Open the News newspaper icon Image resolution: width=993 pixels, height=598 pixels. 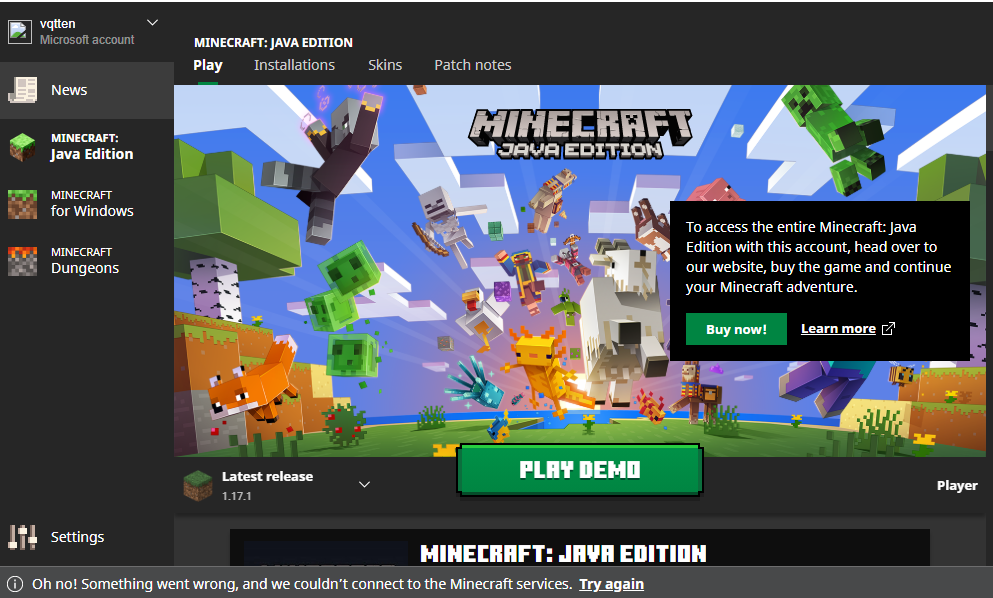(23, 90)
